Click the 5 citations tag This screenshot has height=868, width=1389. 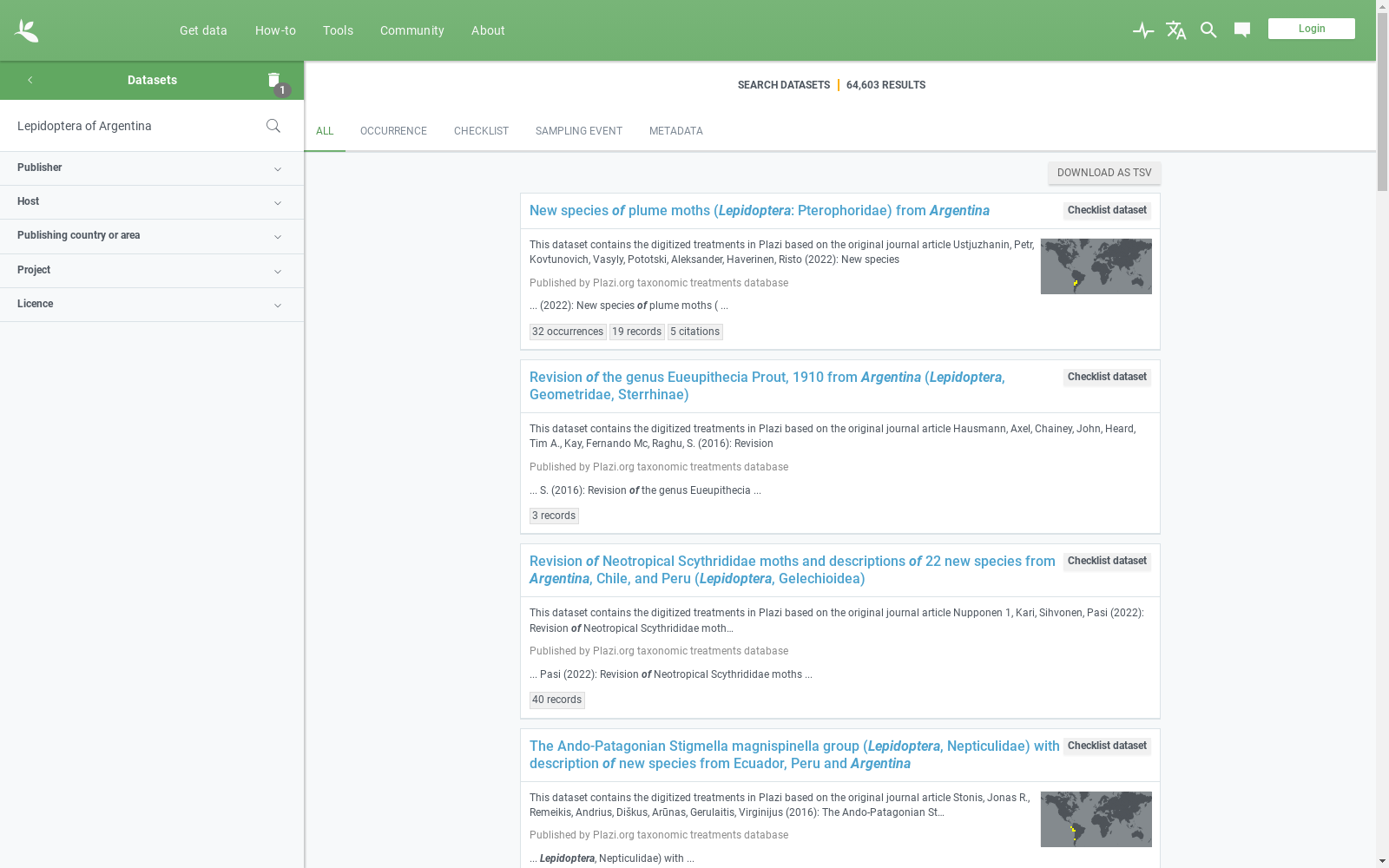[695, 332]
